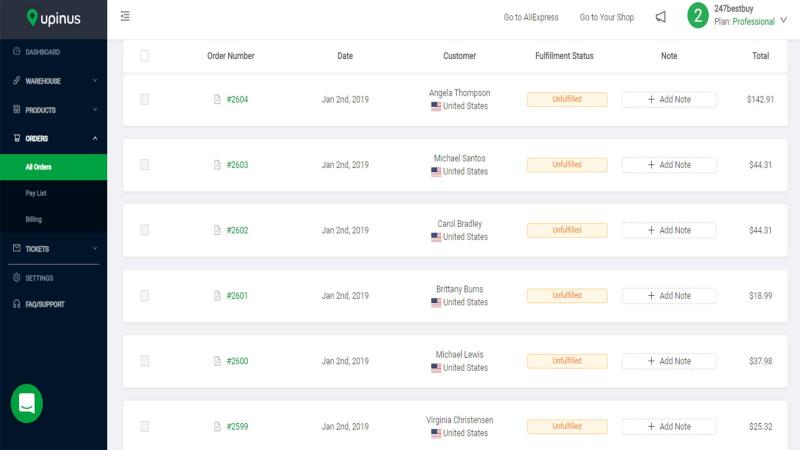Viewport: 800px width, 450px height.
Task: Tick the checkbox for order #2600
Action: 145,361
